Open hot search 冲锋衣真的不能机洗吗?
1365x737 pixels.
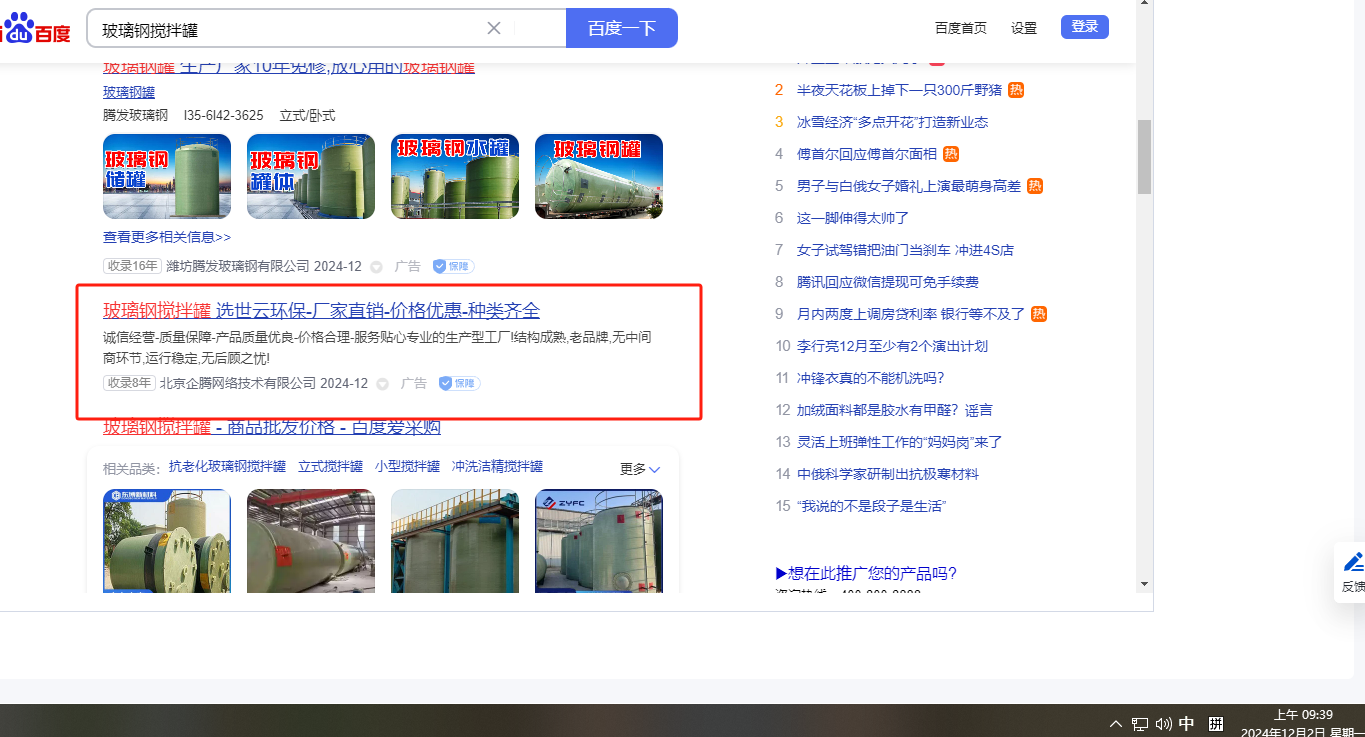pyautogui.click(x=870, y=378)
